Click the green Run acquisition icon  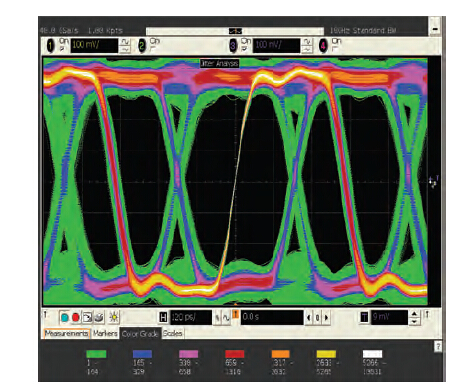[x=65, y=318]
